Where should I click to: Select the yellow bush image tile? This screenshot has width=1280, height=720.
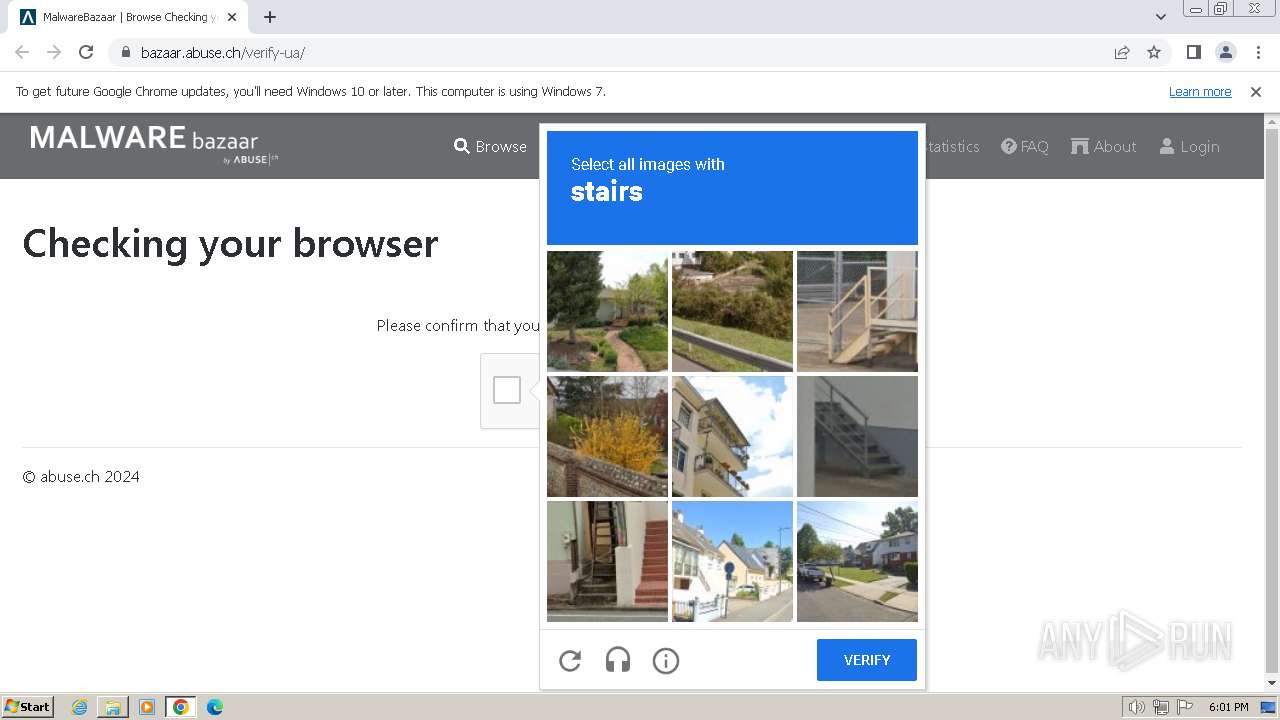(x=607, y=436)
